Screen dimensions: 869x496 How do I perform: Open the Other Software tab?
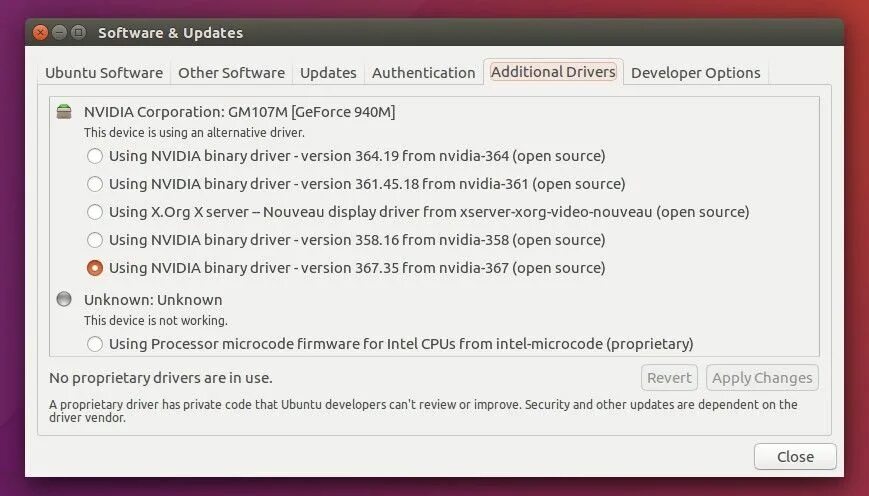(x=231, y=73)
